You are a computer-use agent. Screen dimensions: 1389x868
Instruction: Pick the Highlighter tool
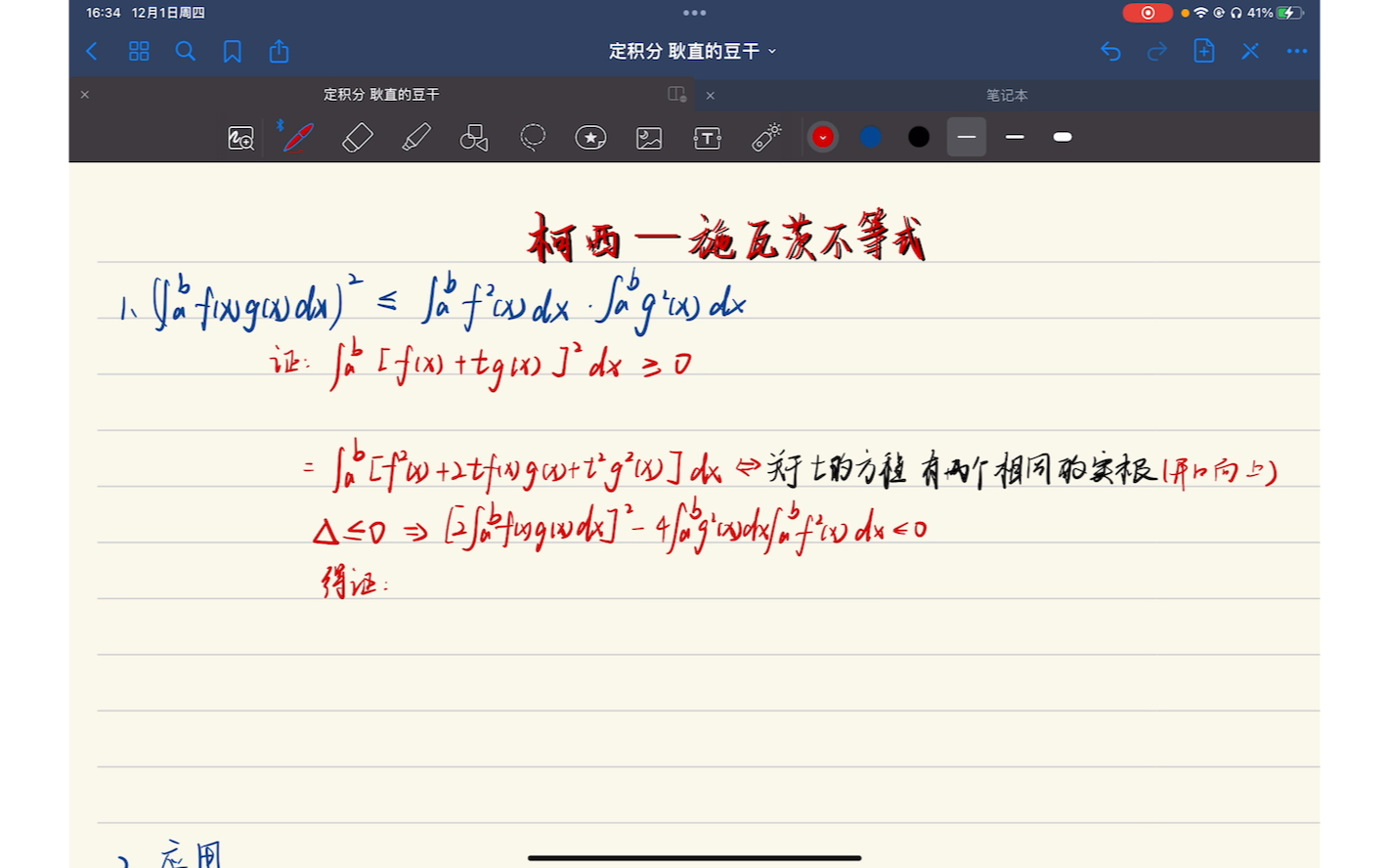coord(414,137)
